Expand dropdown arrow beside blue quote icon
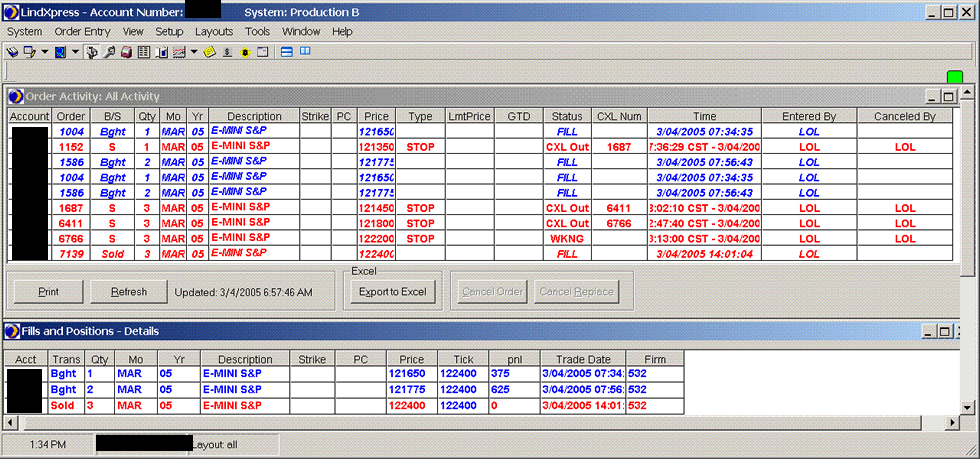980x459 pixels. click(x=75, y=53)
